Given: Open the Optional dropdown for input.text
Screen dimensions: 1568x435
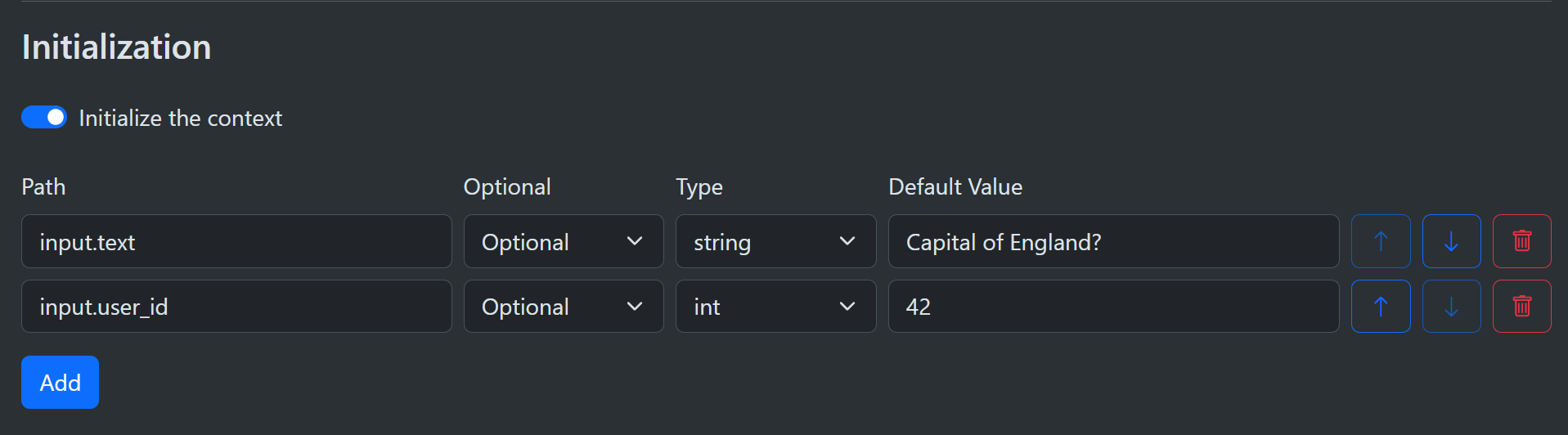Looking at the screenshot, I should tap(563, 241).
